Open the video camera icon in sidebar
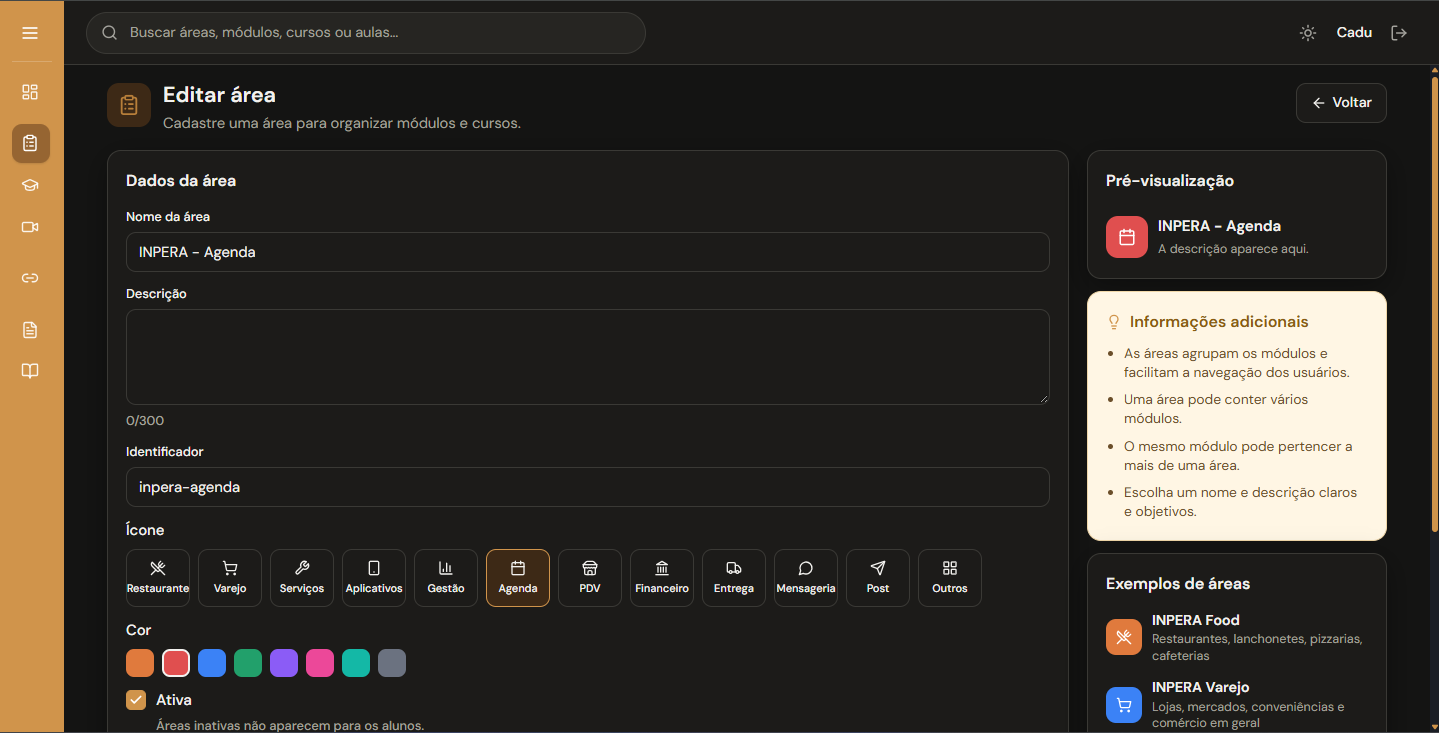This screenshot has width=1439, height=733. [x=30, y=227]
